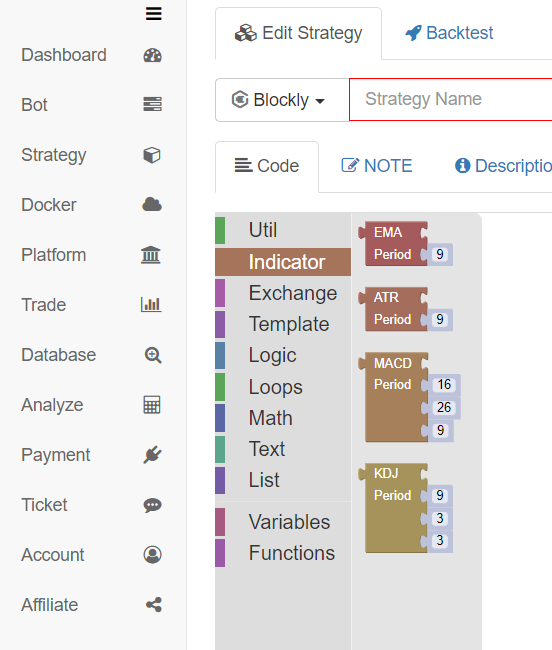Open the Loops toolbox category
552x650 pixels.
(x=283, y=387)
